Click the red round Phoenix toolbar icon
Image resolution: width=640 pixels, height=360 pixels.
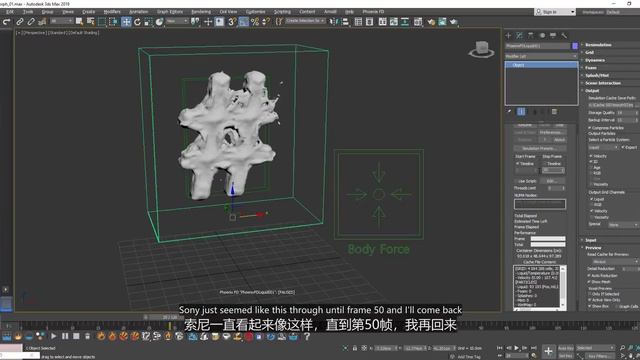pyautogui.click(x=249, y=337)
